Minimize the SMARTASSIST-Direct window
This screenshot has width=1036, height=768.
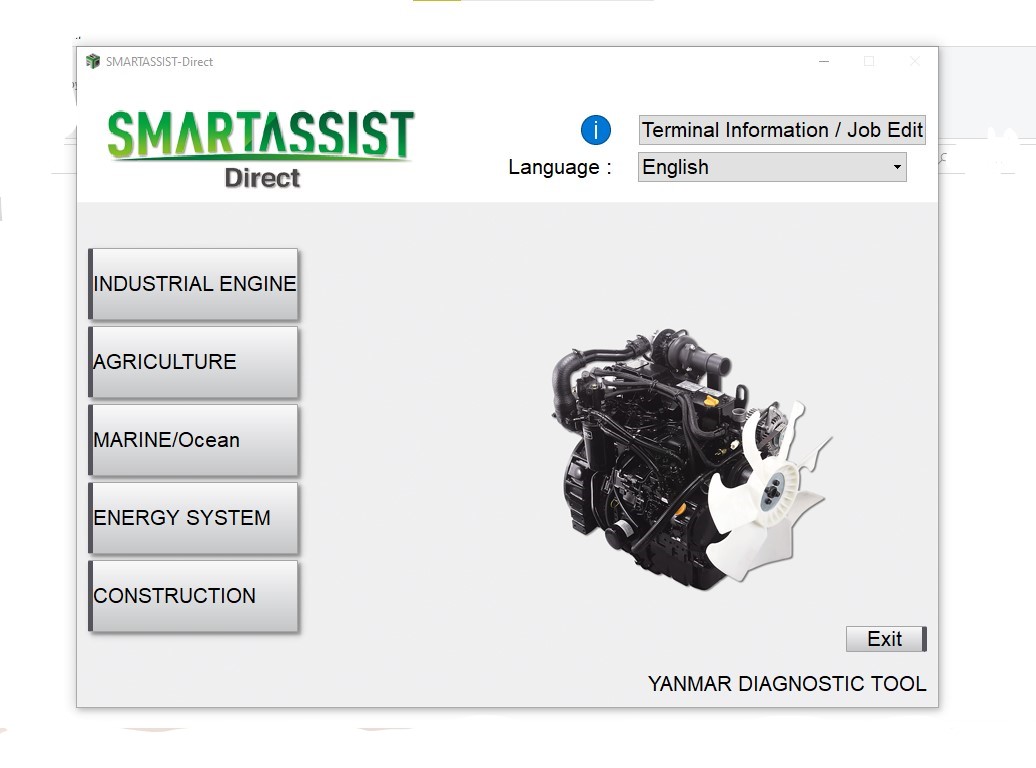point(823,61)
